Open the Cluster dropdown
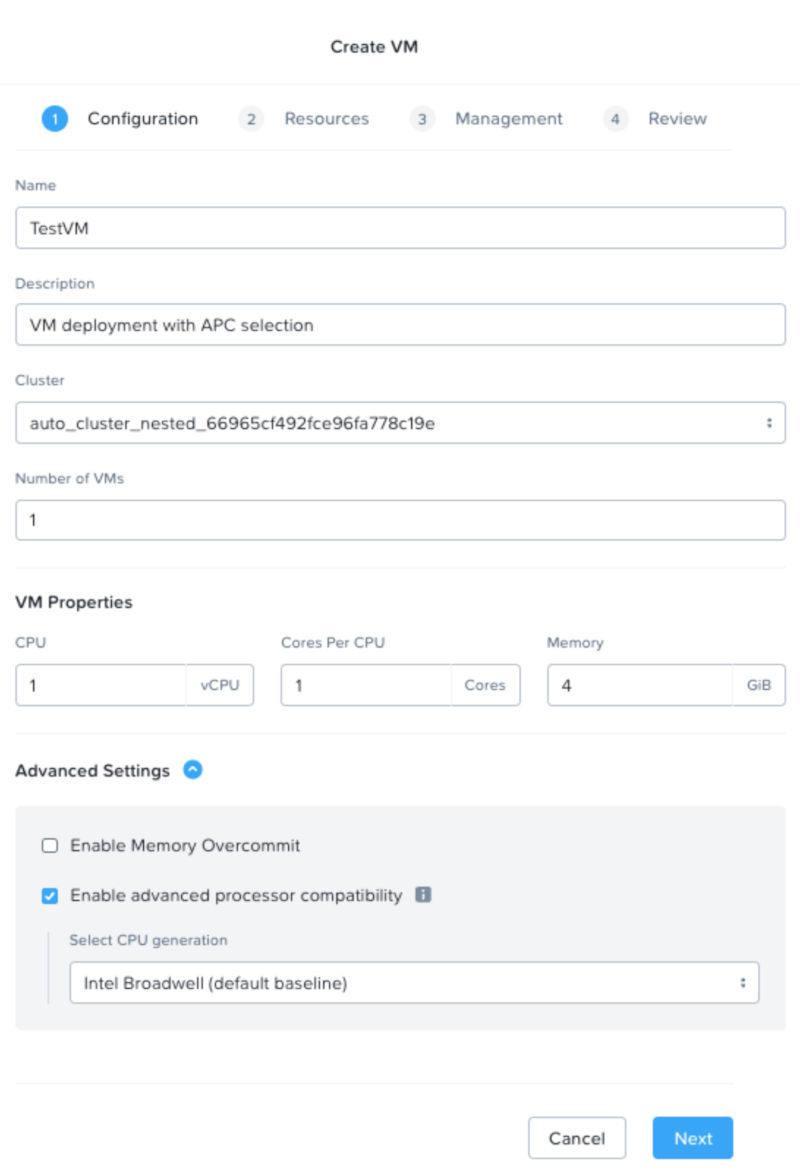 pyautogui.click(x=400, y=421)
